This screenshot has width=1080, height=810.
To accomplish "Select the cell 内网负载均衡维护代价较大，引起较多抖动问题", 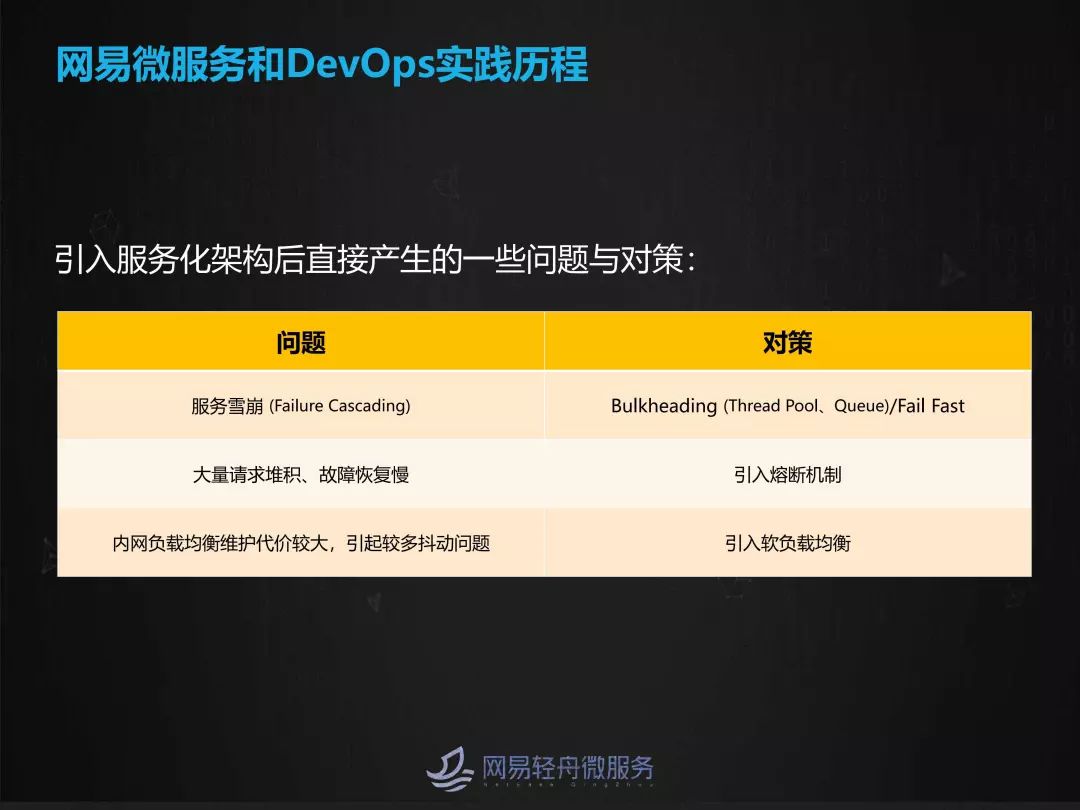I will pos(301,543).
